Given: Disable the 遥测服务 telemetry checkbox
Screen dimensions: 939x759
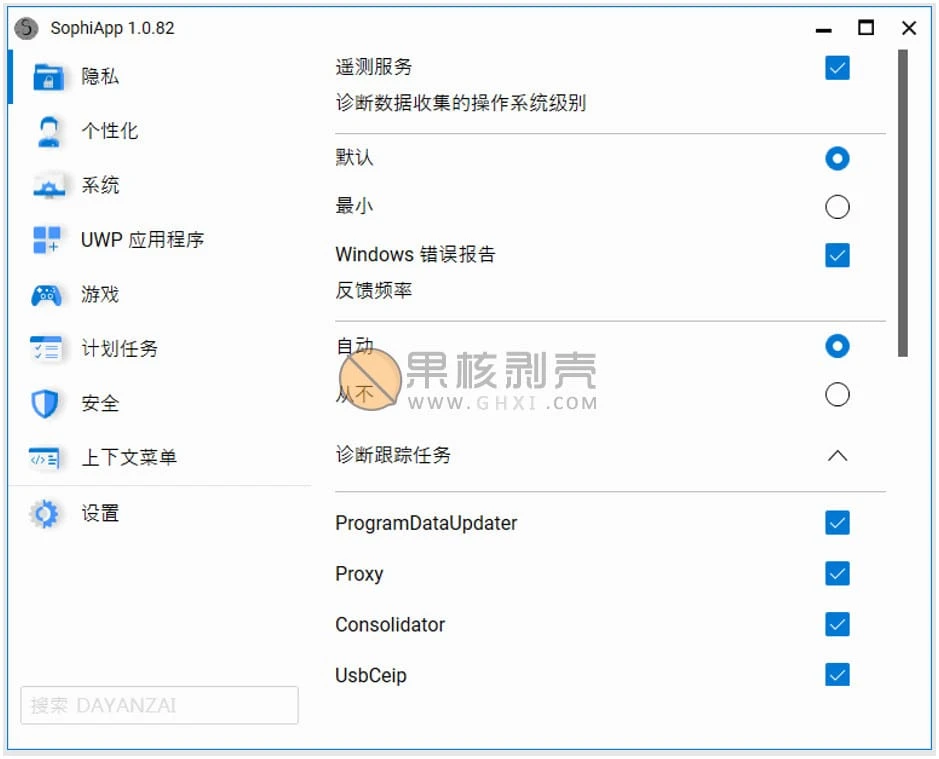Looking at the screenshot, I should (836, 68).
